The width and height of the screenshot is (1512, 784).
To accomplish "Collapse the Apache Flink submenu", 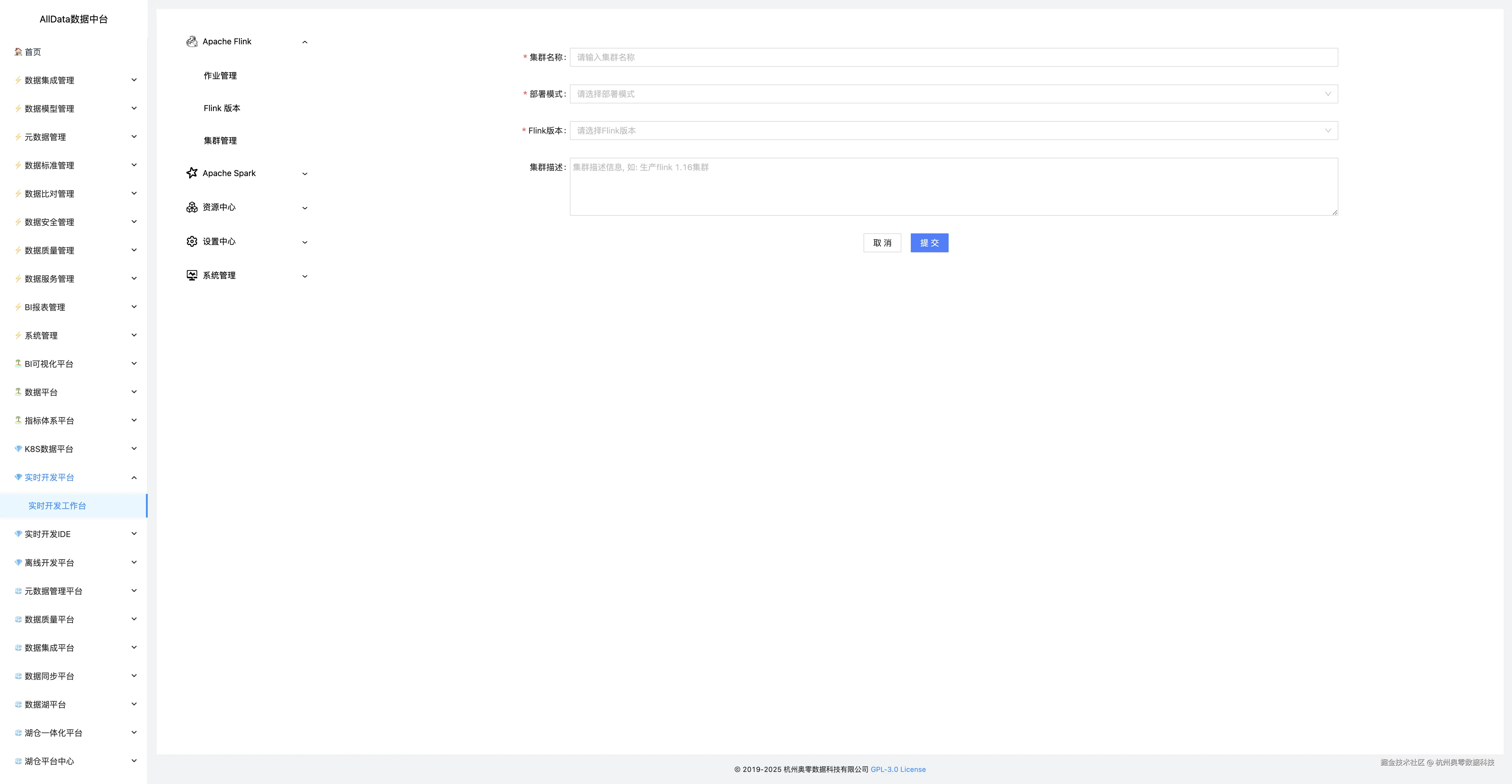I will pos(305,42).
